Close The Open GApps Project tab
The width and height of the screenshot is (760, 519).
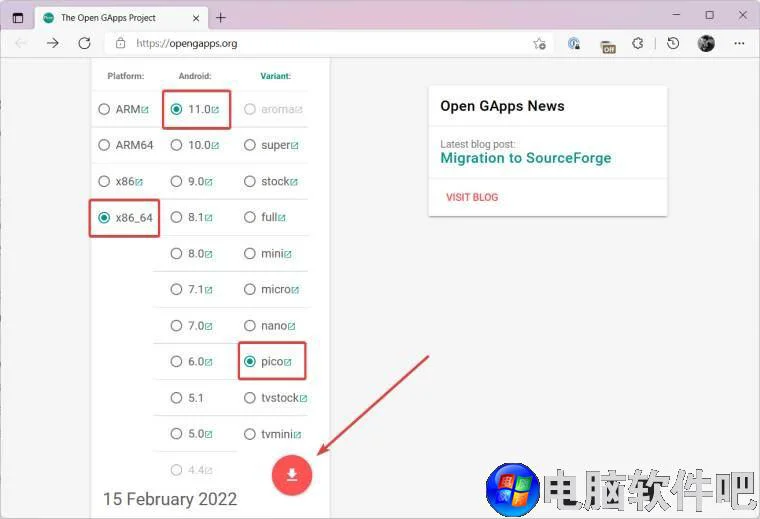point(196,18)
